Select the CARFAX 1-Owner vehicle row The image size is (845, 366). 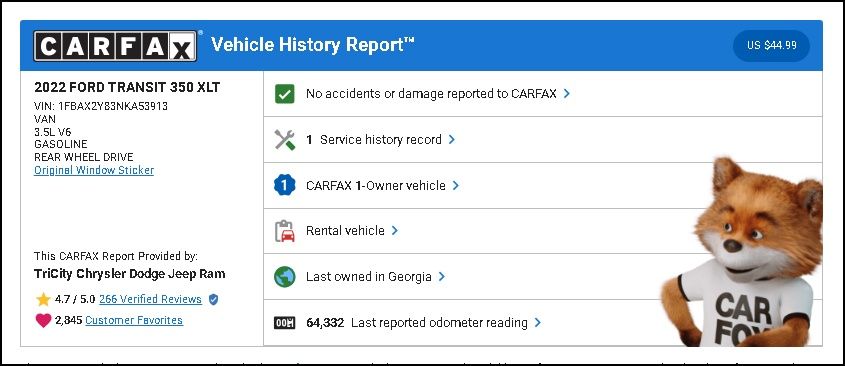543,185
